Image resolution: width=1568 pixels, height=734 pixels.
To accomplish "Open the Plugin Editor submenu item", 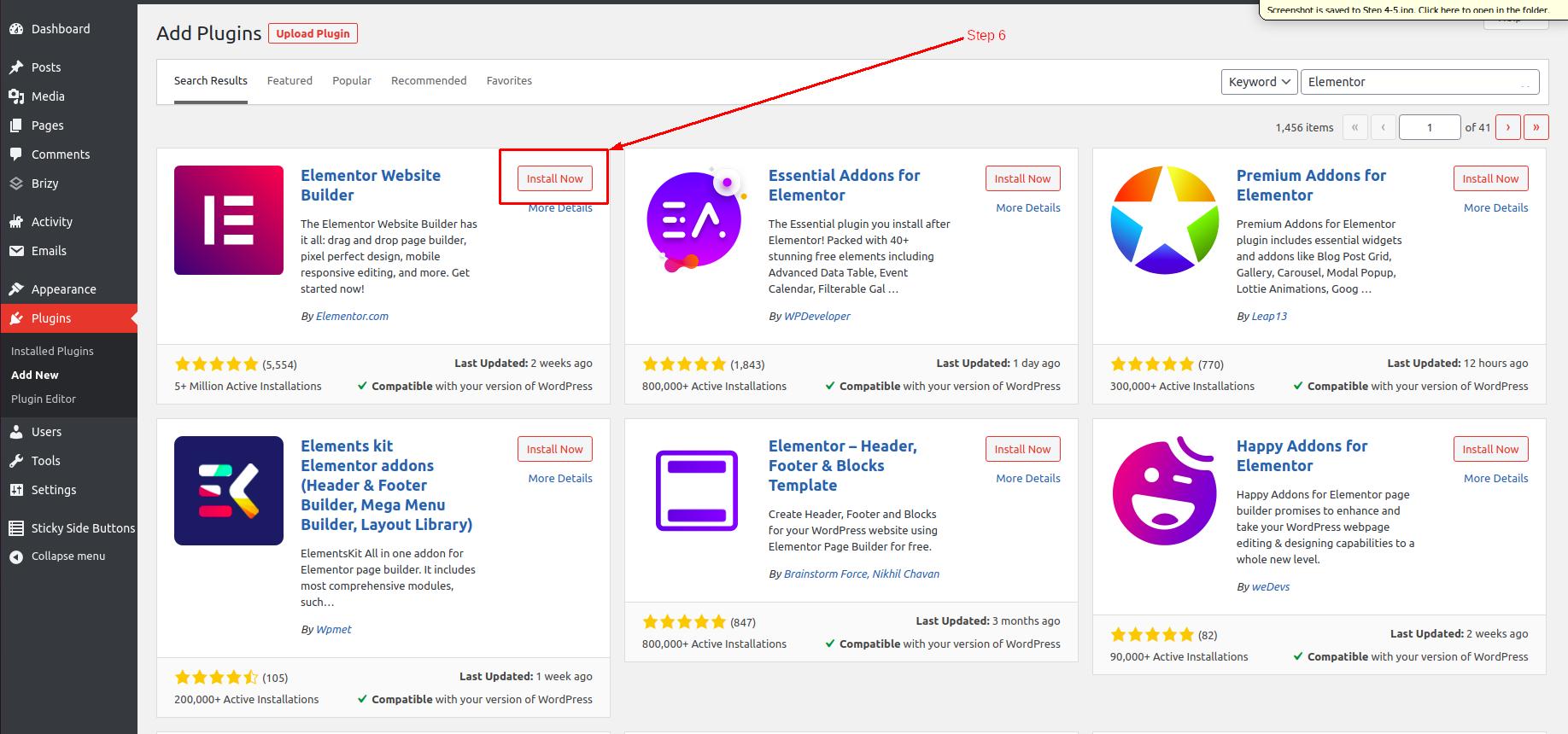I will pos(44,399).
